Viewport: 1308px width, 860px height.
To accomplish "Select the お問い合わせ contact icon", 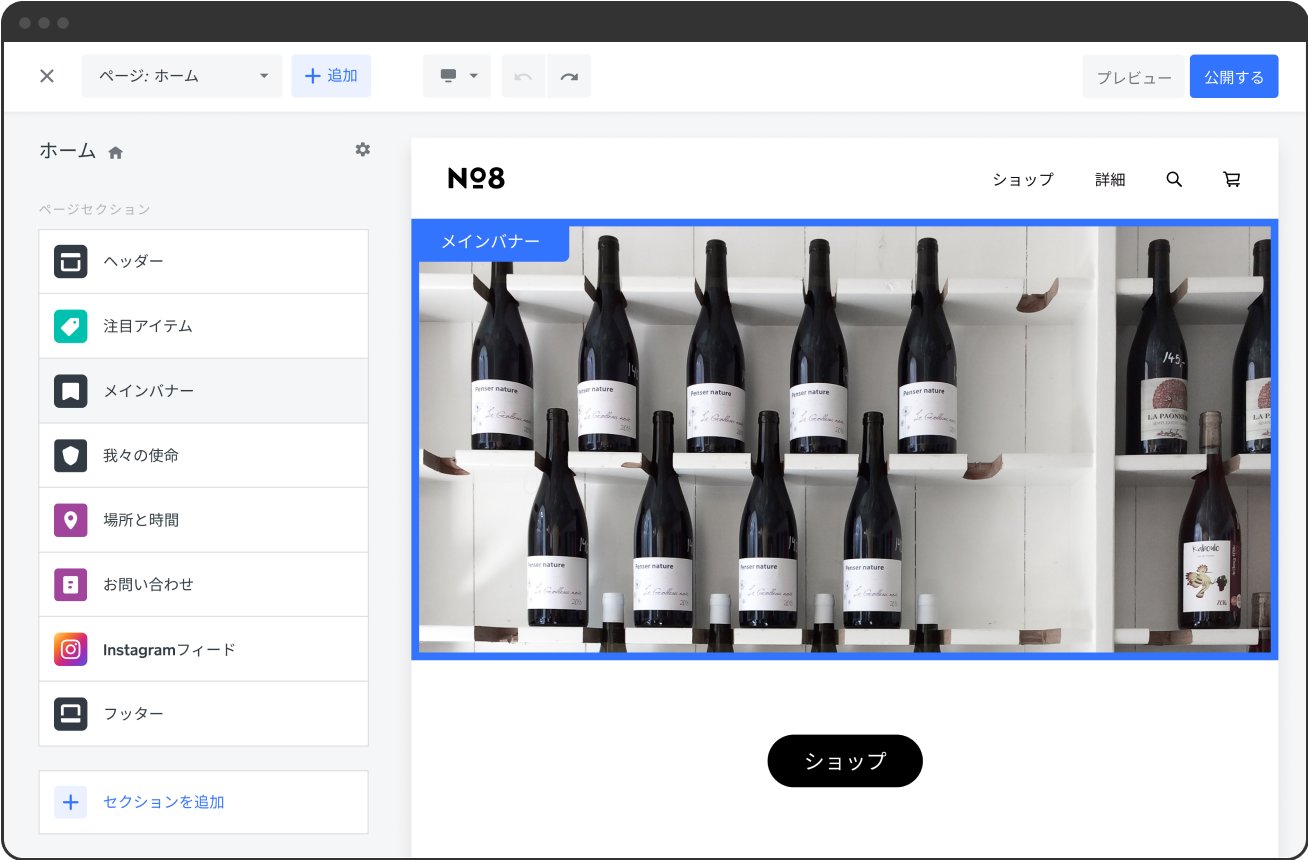I will pyautogui.click(x=70, y=585).
